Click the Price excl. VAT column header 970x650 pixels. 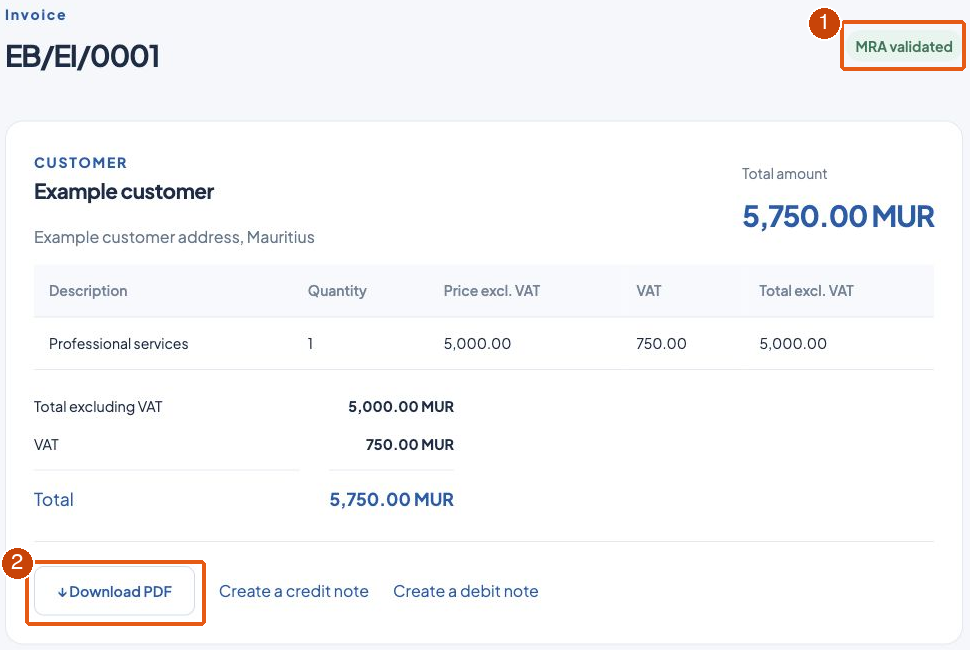[492, 291]
